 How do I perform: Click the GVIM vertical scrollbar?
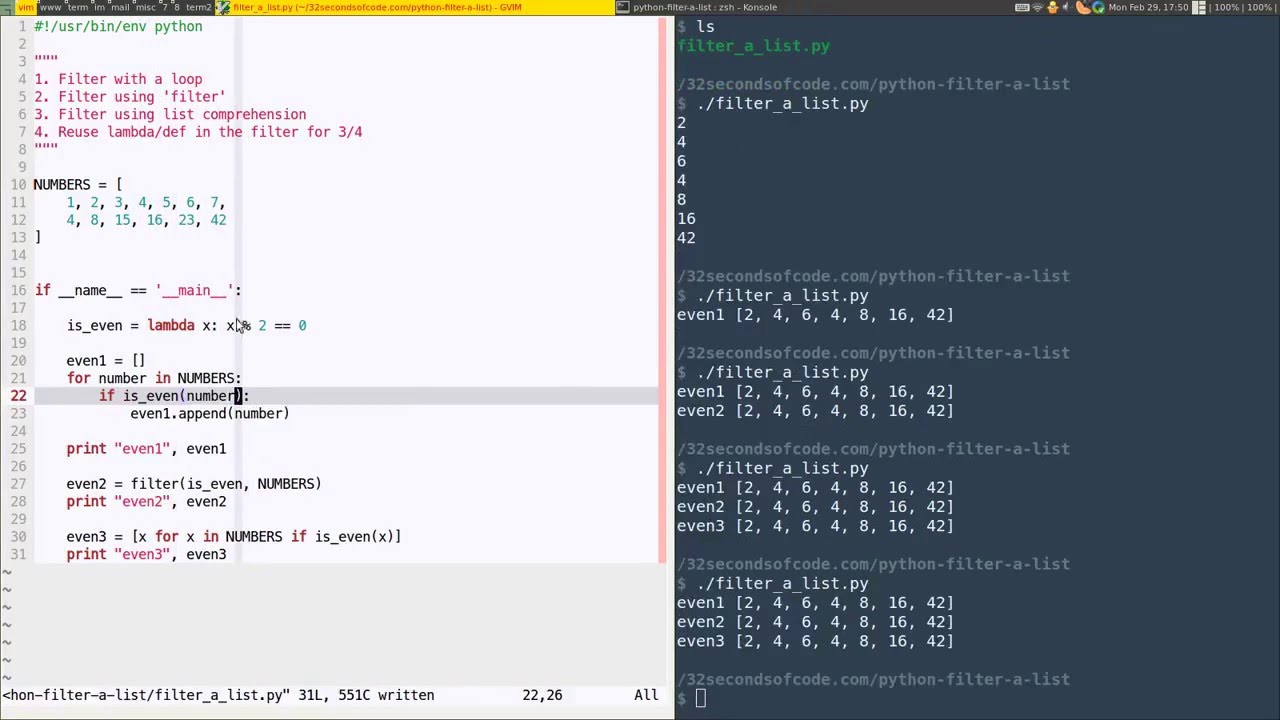tap(662, 290)
